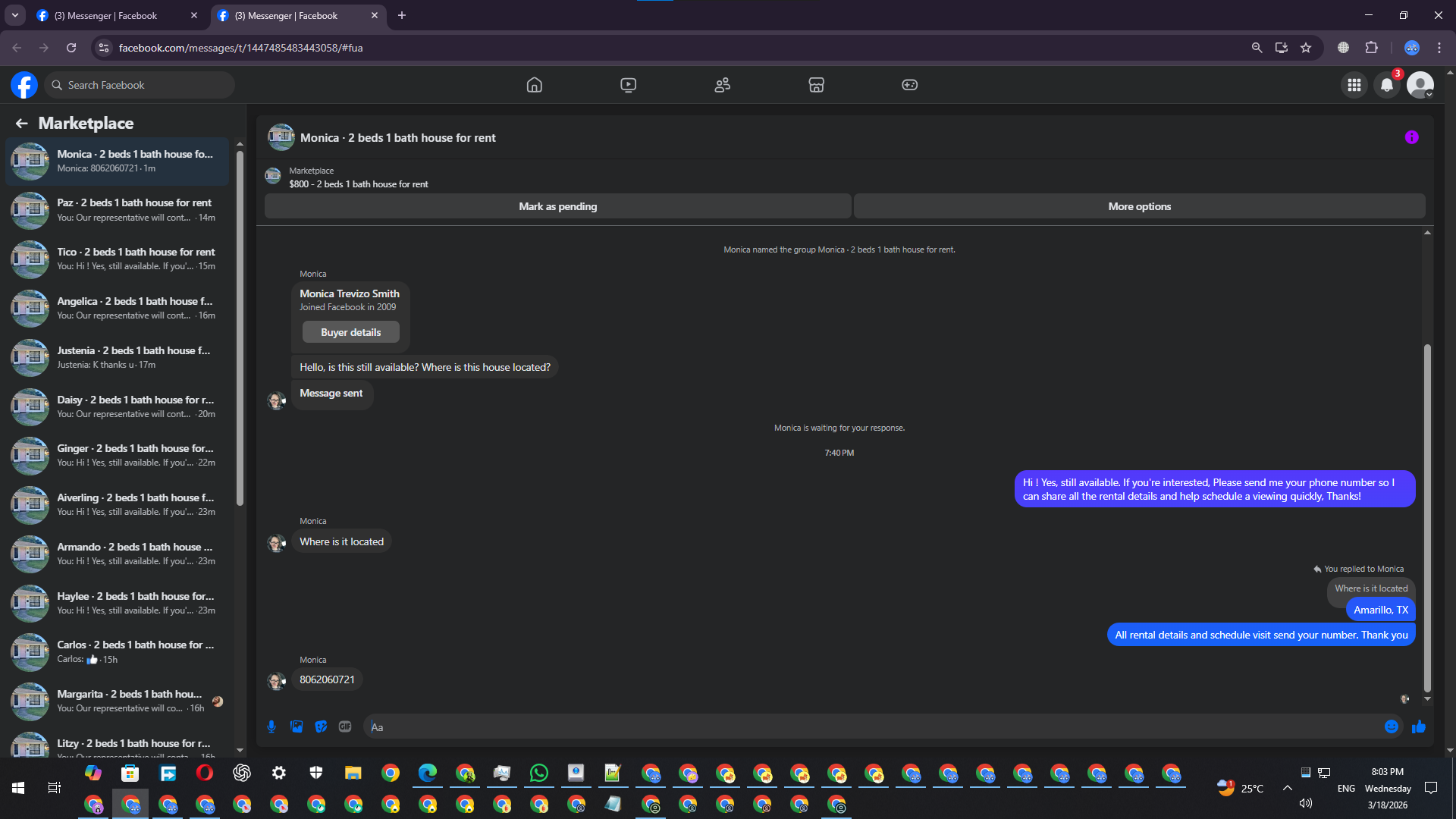Open notifications bell with 3 alerts
Screen dimensions: 1456x819
tap(1387, 85)
